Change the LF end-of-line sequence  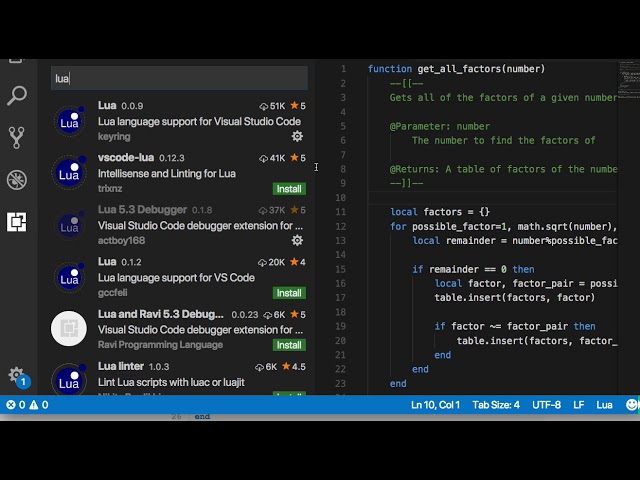point(578,405)
